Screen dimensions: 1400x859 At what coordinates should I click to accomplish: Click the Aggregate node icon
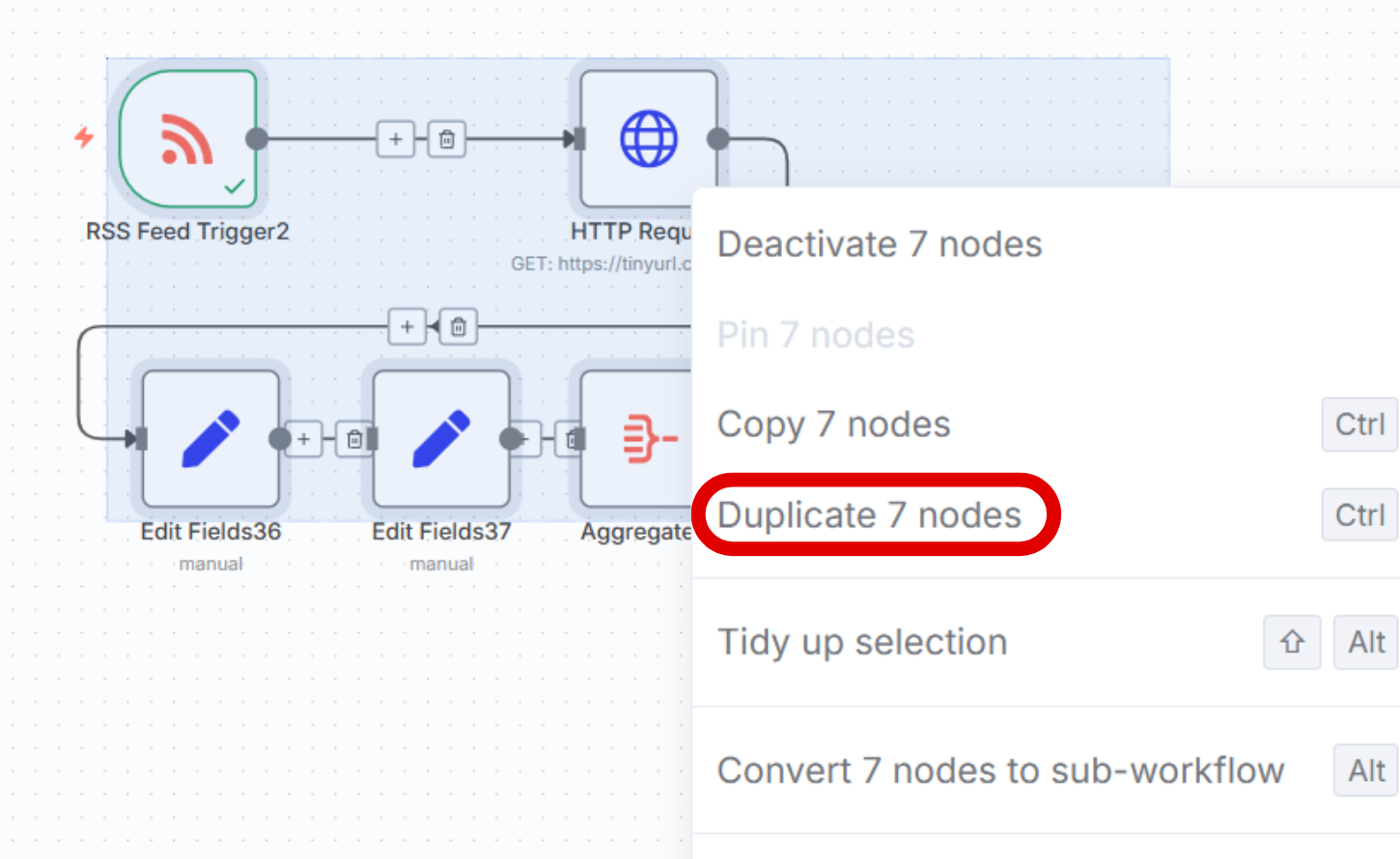pyautogui.click(x=639, y=439)
